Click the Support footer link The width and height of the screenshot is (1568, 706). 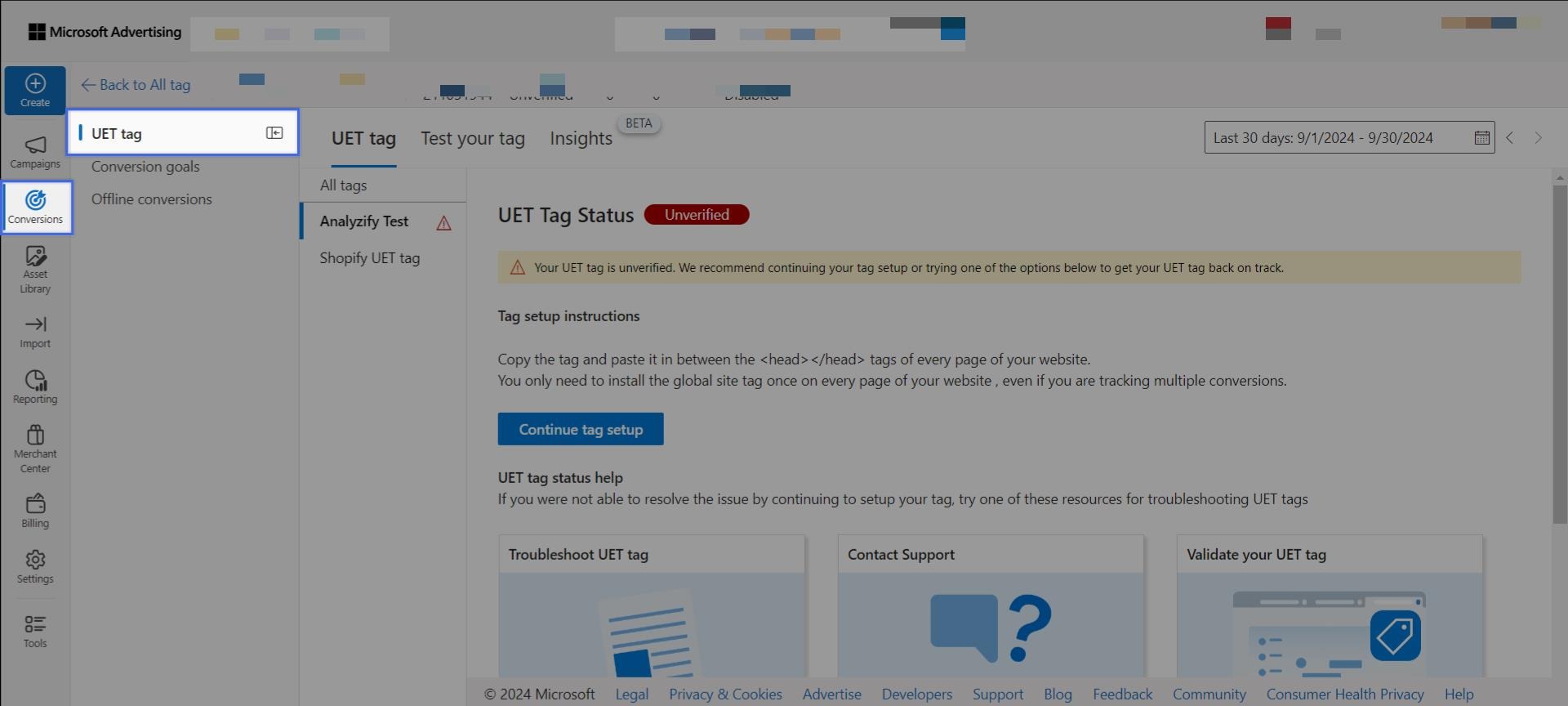997,695
